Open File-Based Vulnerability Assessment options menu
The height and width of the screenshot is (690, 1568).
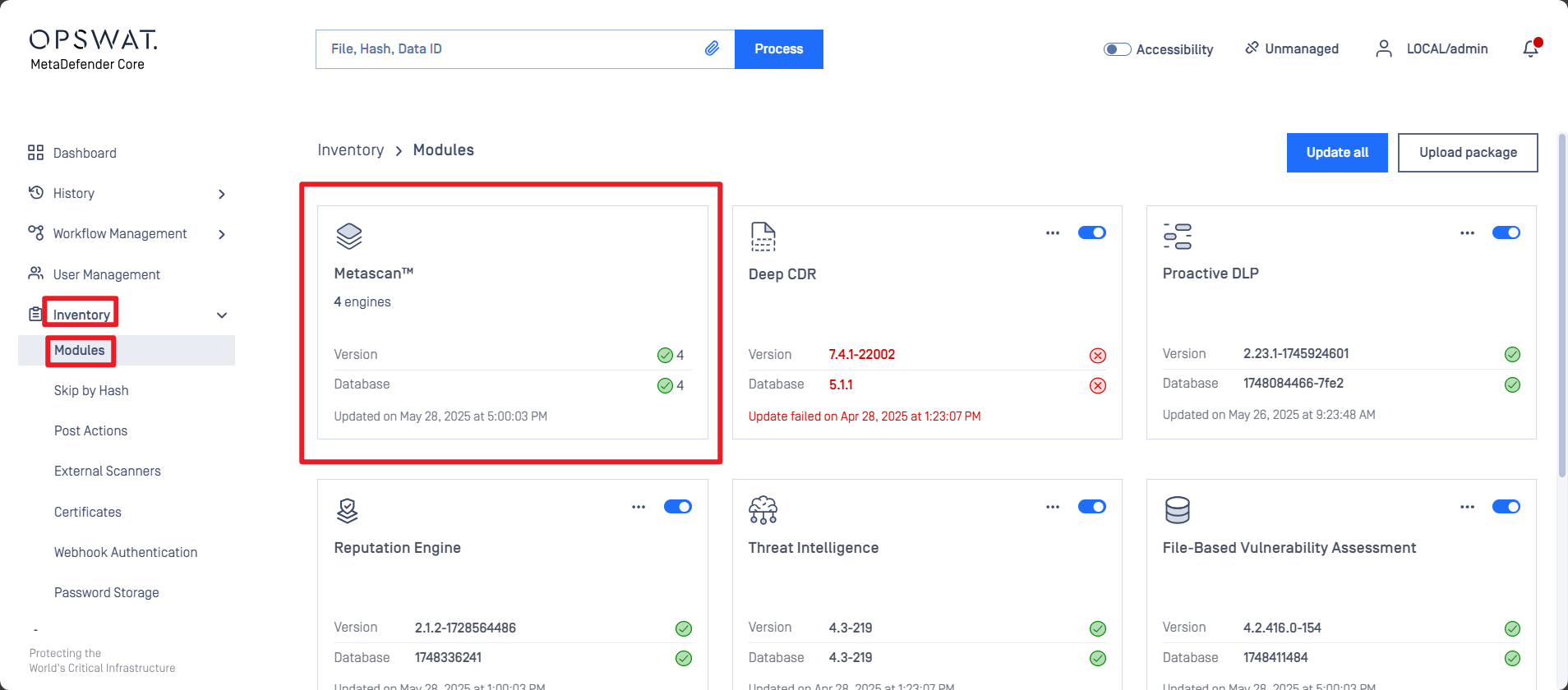1467,507
